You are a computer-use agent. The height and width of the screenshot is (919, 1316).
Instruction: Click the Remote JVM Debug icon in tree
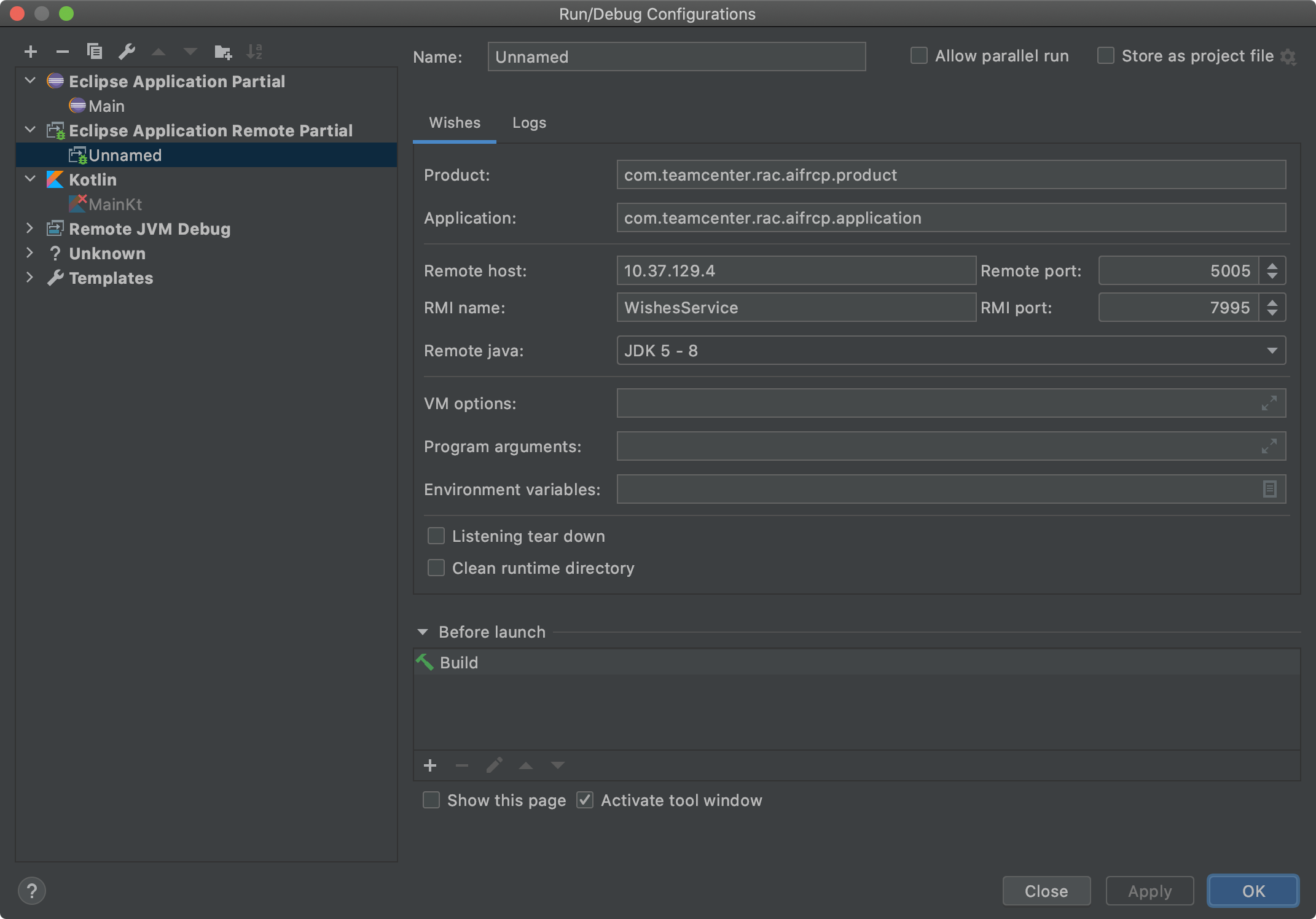(x=55, y=229)
